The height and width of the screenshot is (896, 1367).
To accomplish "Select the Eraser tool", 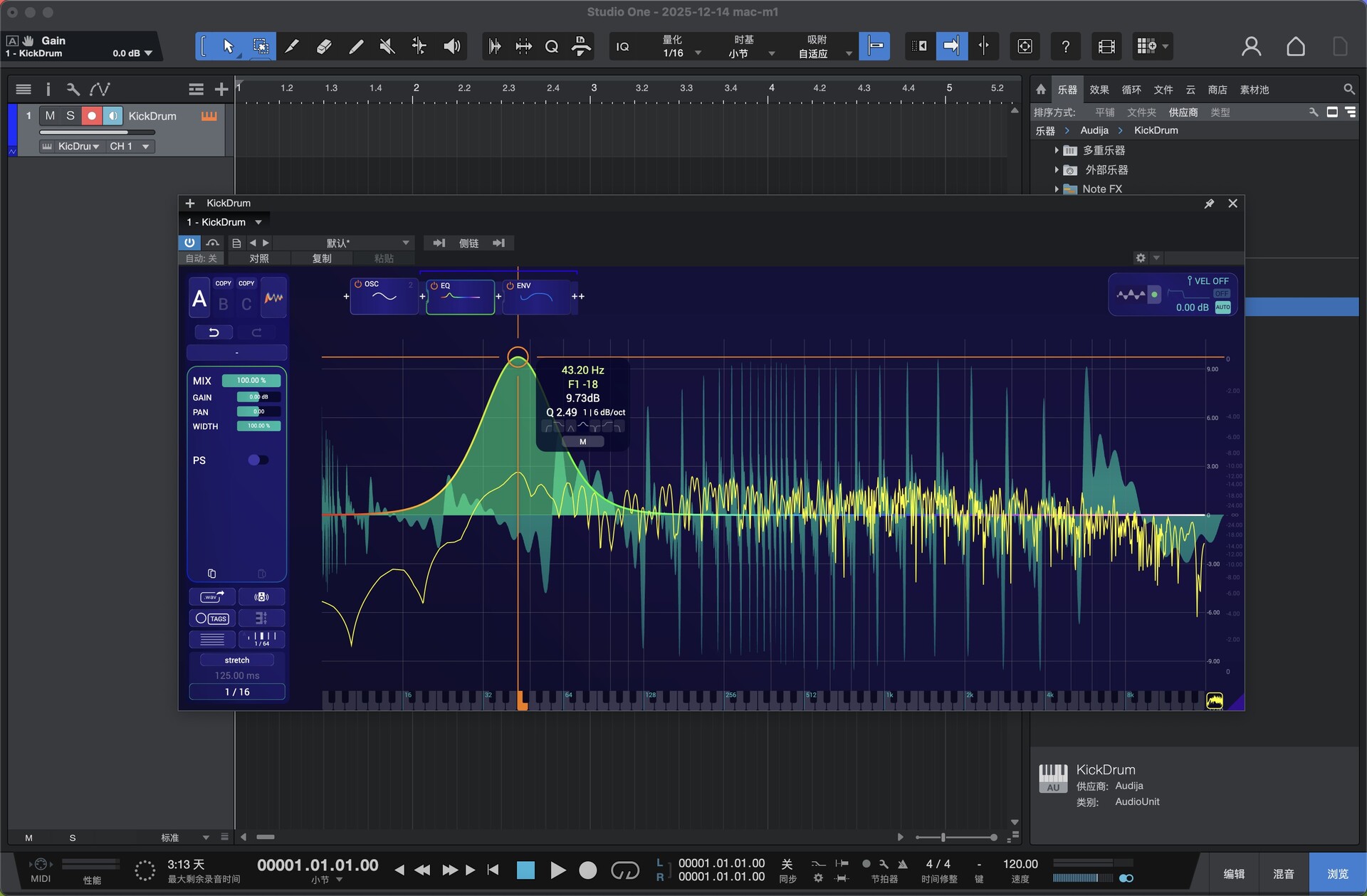I will 324,46.
